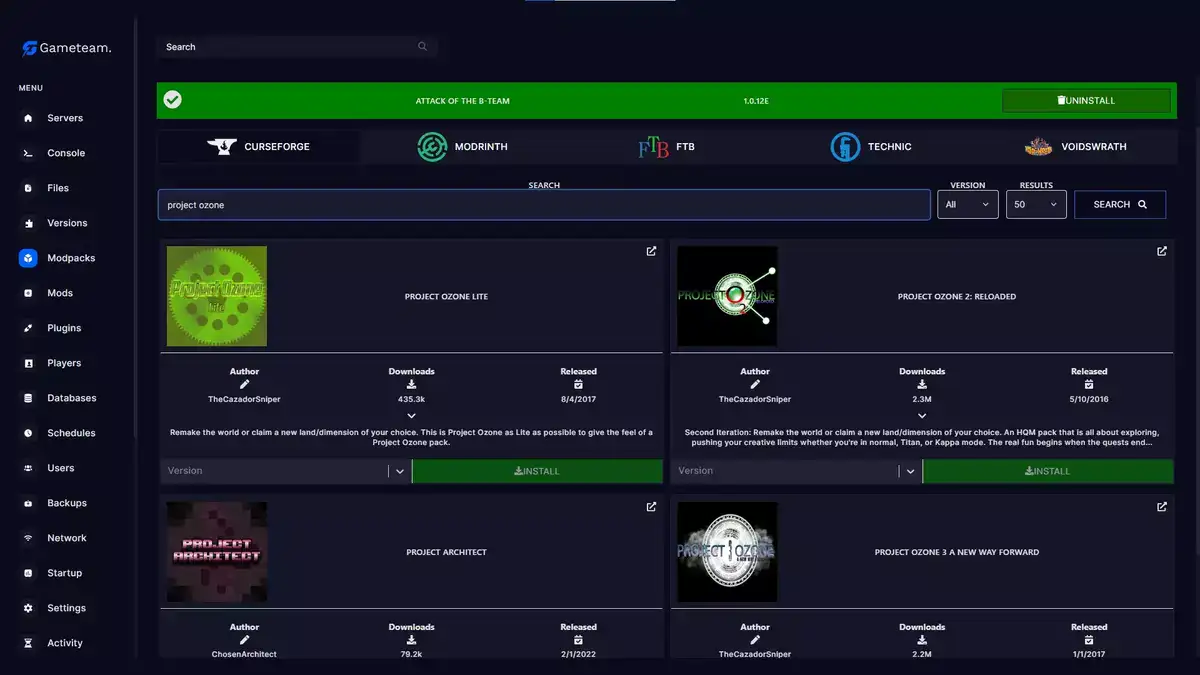Select the FTB provider tab
Screen dimensions: 1200x675
pos(666,147)
